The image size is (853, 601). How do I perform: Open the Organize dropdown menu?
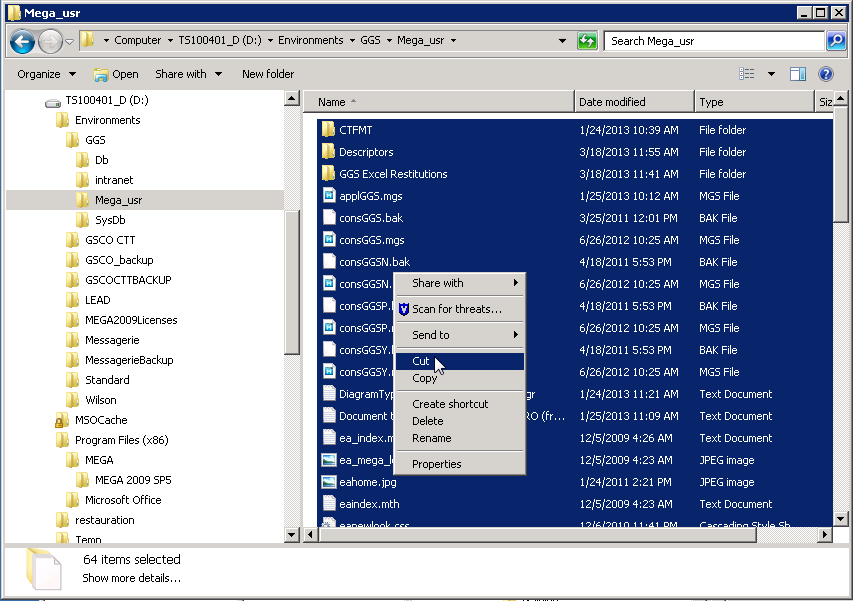[46, 74]
